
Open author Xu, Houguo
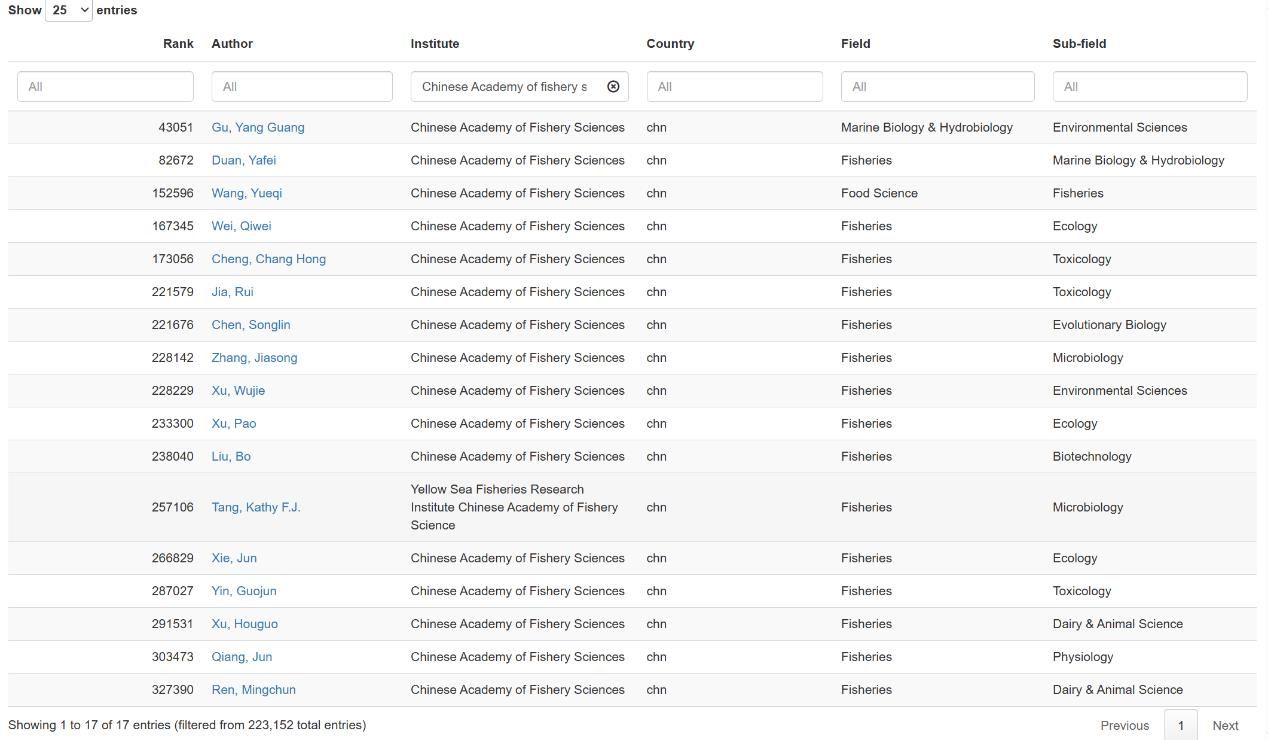point(245,624)
